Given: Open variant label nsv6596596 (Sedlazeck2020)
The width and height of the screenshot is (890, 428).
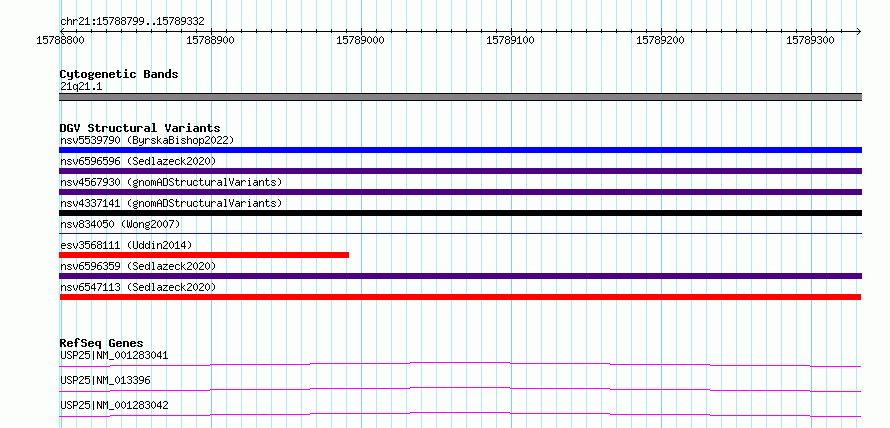Looking at the screenshot, I should [x=138, y=161].
